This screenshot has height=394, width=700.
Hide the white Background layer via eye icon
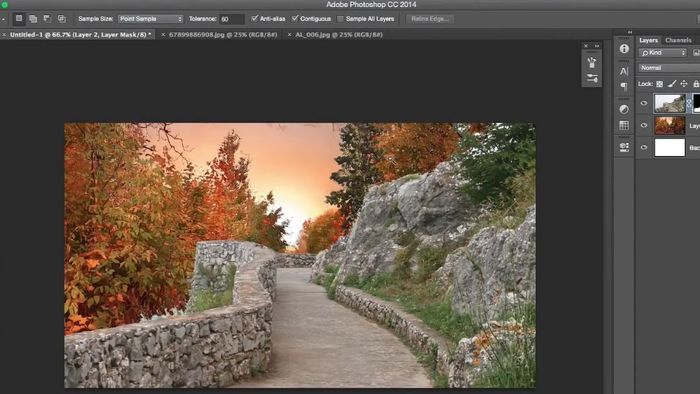click(644, 147)
